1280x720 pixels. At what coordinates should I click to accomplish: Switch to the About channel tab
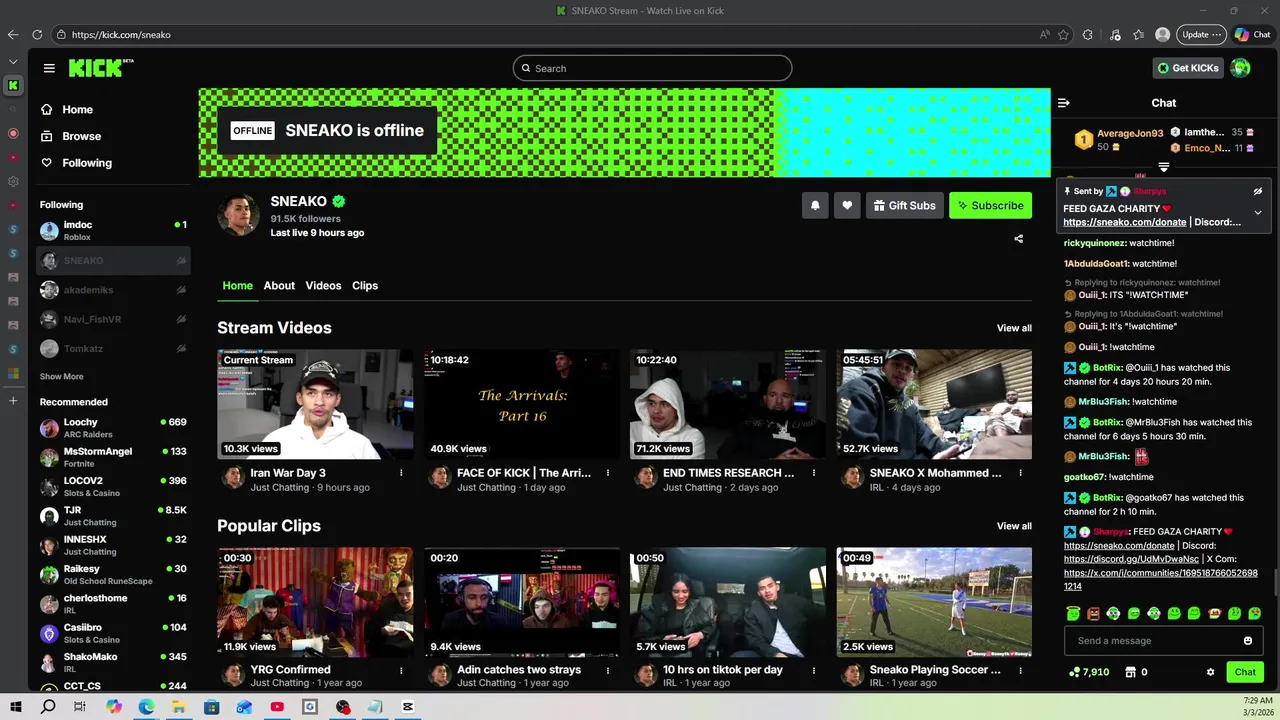(x=279, y=286)
